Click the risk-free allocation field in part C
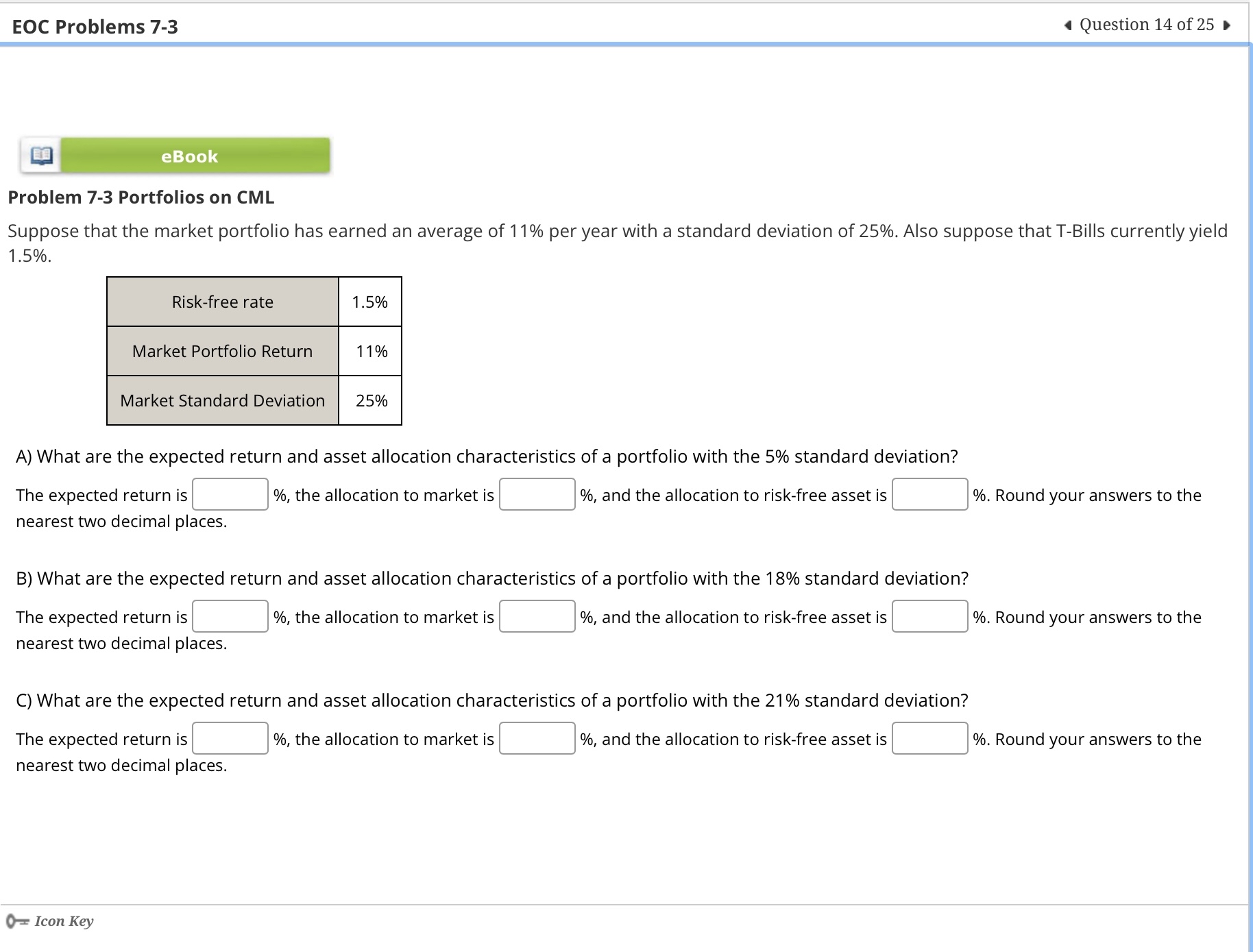Image resolution: width=1253 pixels, height=952 pixels. (x=929, y=739)
